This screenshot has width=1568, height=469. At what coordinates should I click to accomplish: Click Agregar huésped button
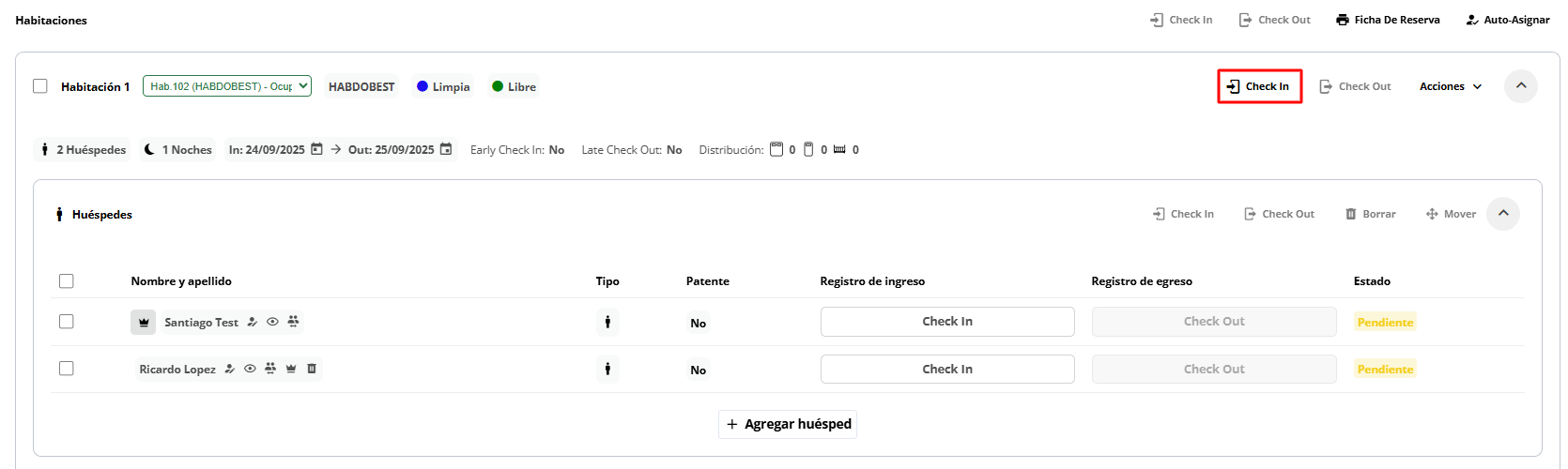click(x=788, y=424)
